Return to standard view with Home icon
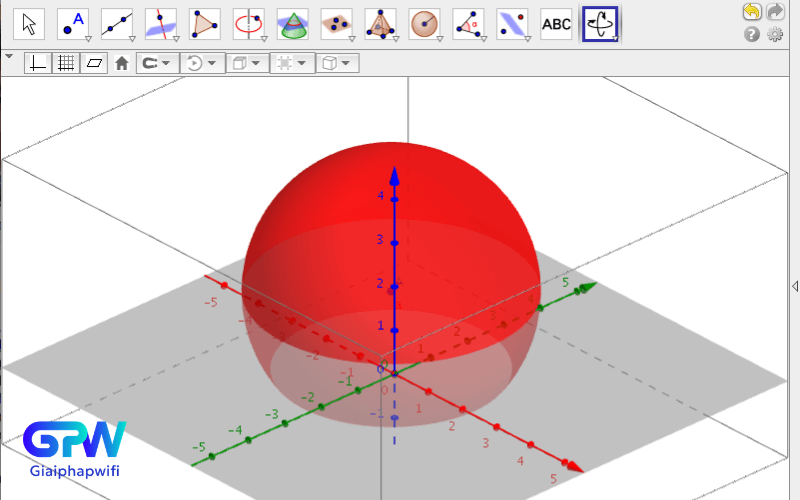This screenshot has height=500, width=800. pos(121,63)
